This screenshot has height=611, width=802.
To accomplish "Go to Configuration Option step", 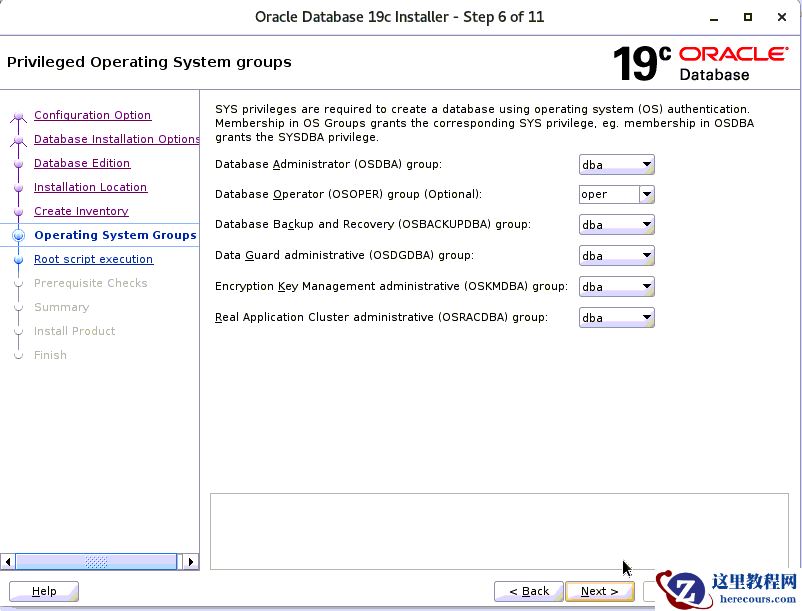I will (x=93, y=115).
